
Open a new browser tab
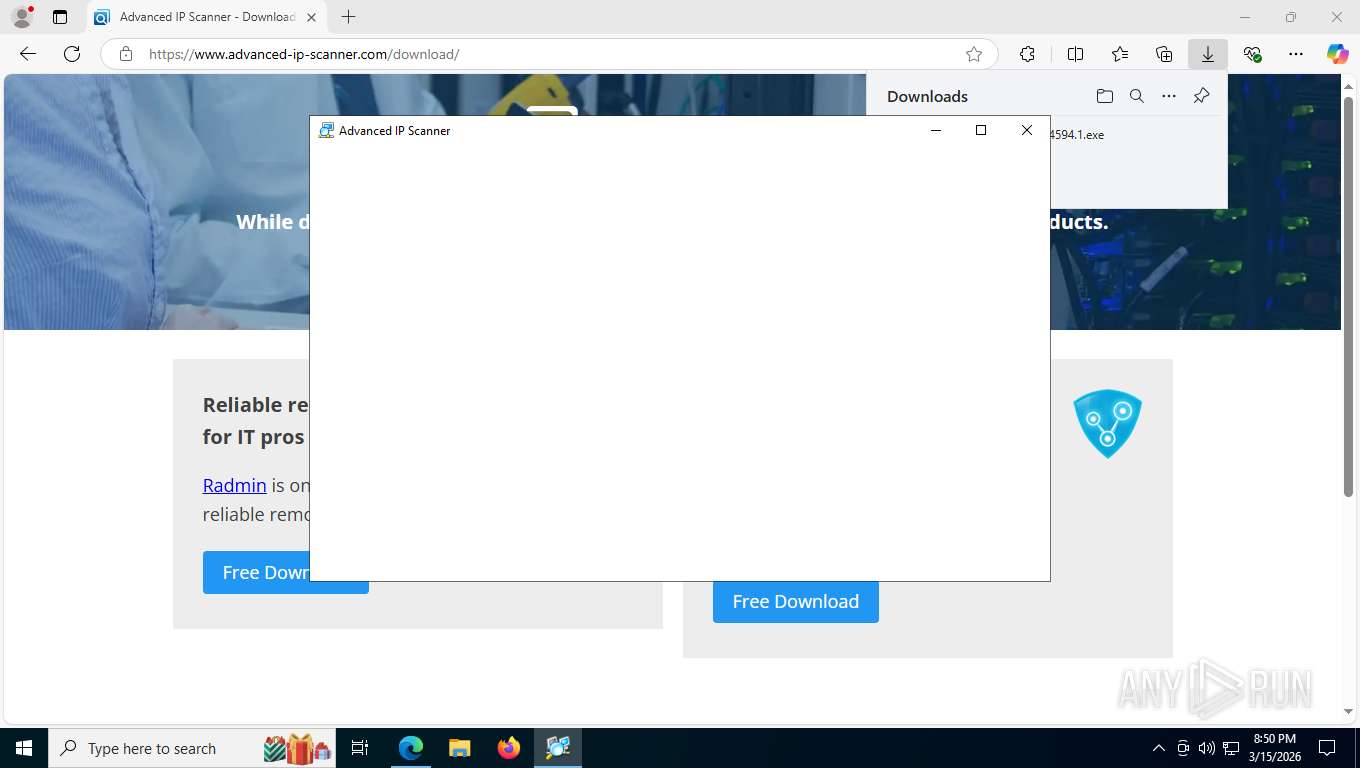tap(348, 17)
